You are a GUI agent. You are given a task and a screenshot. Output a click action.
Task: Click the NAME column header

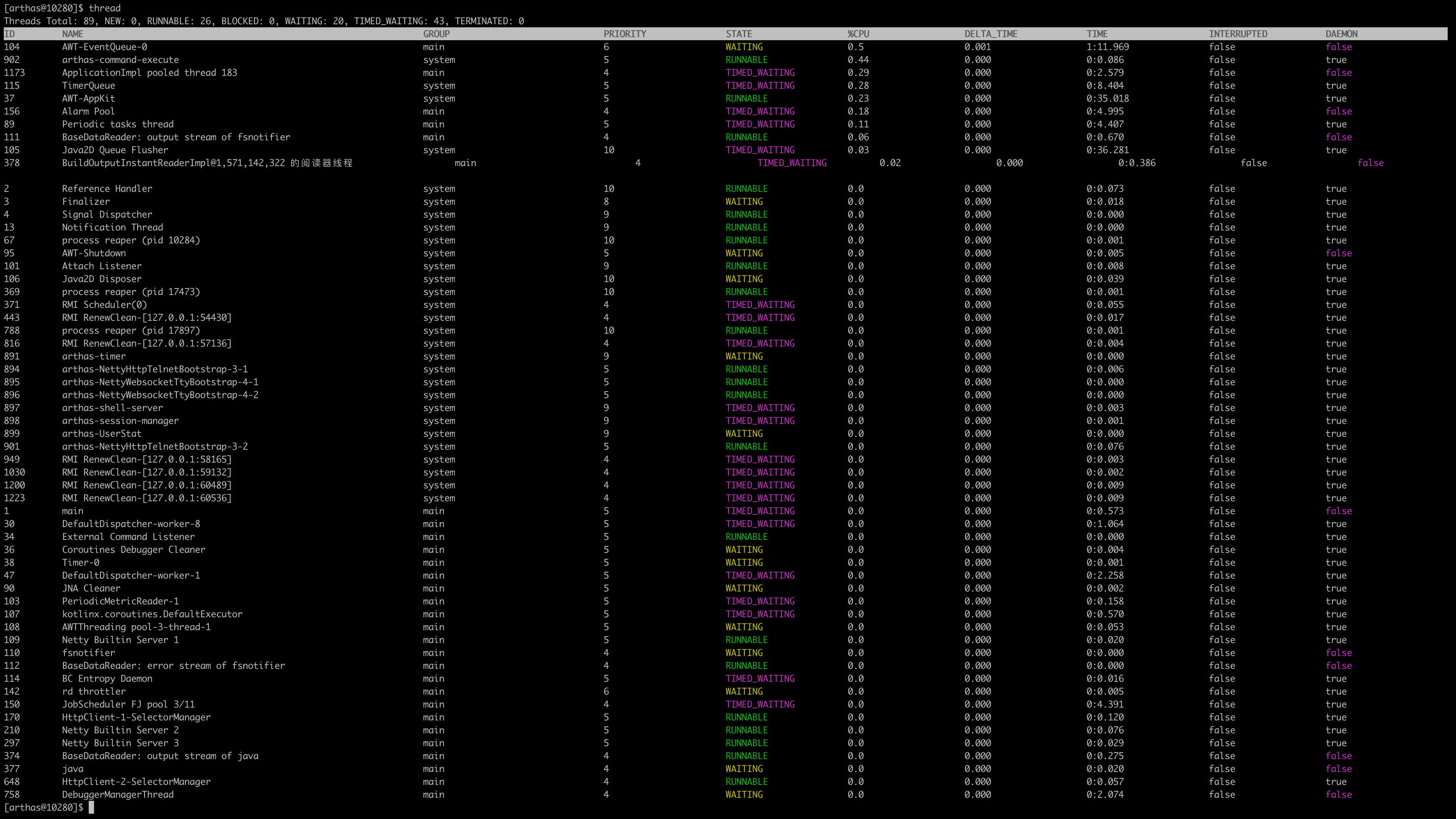pos(72,34)
